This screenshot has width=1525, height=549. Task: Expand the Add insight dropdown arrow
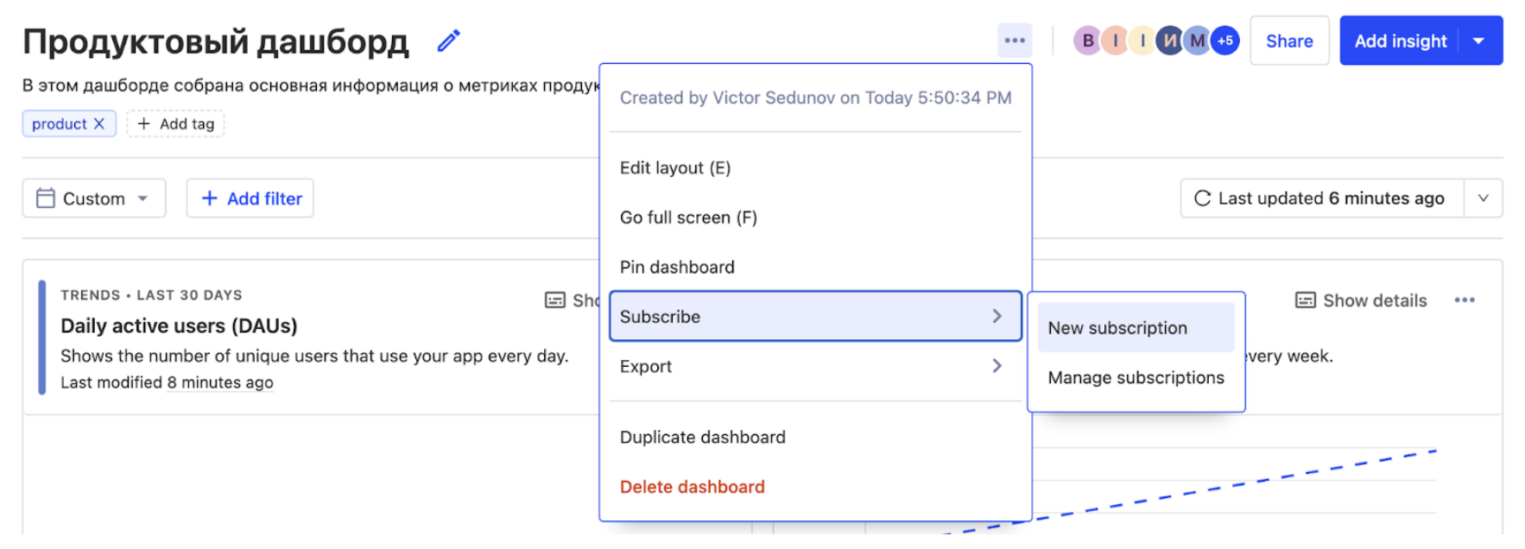point(1480,41)
